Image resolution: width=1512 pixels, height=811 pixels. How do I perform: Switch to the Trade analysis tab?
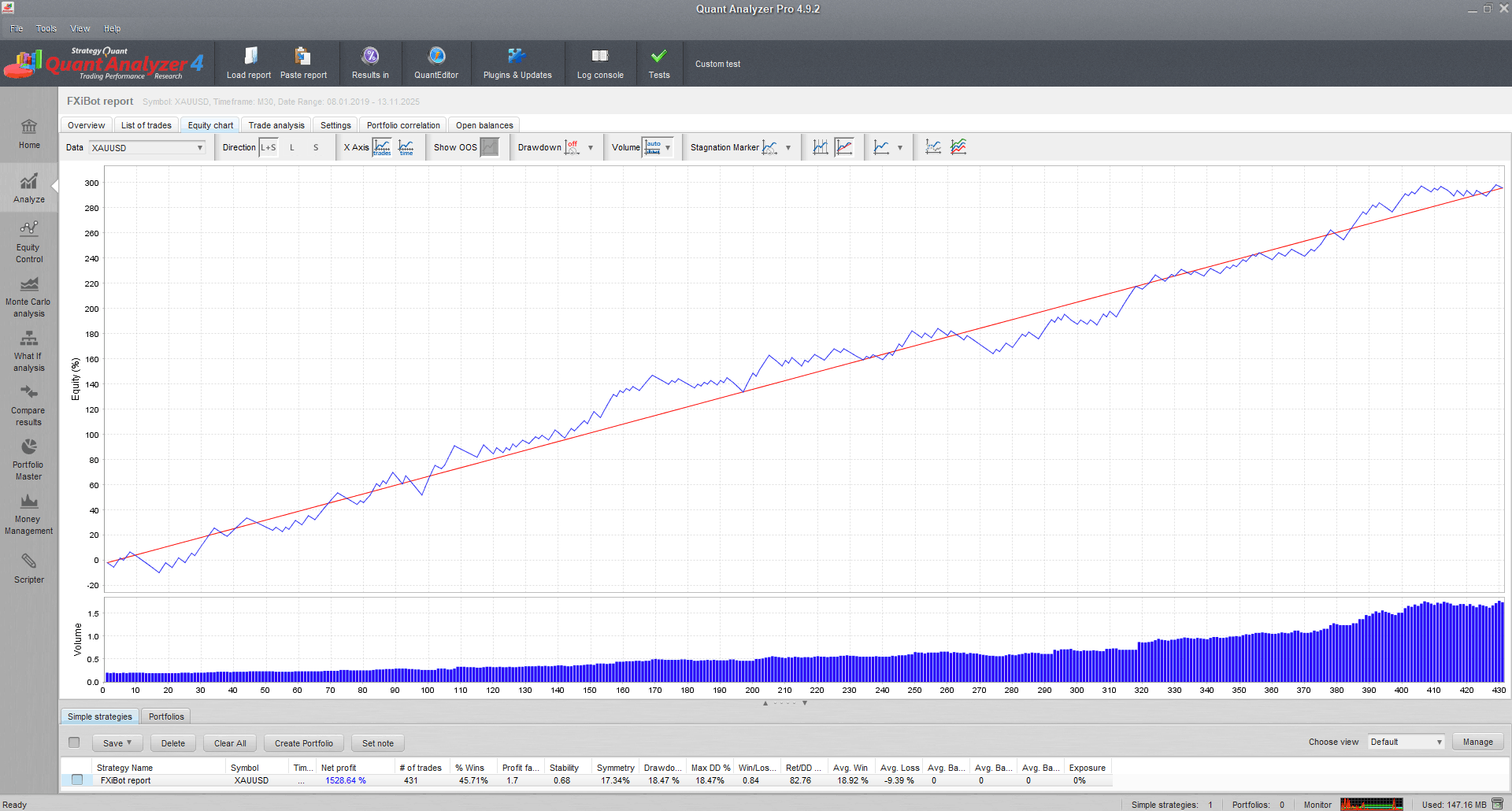point(276,125)
